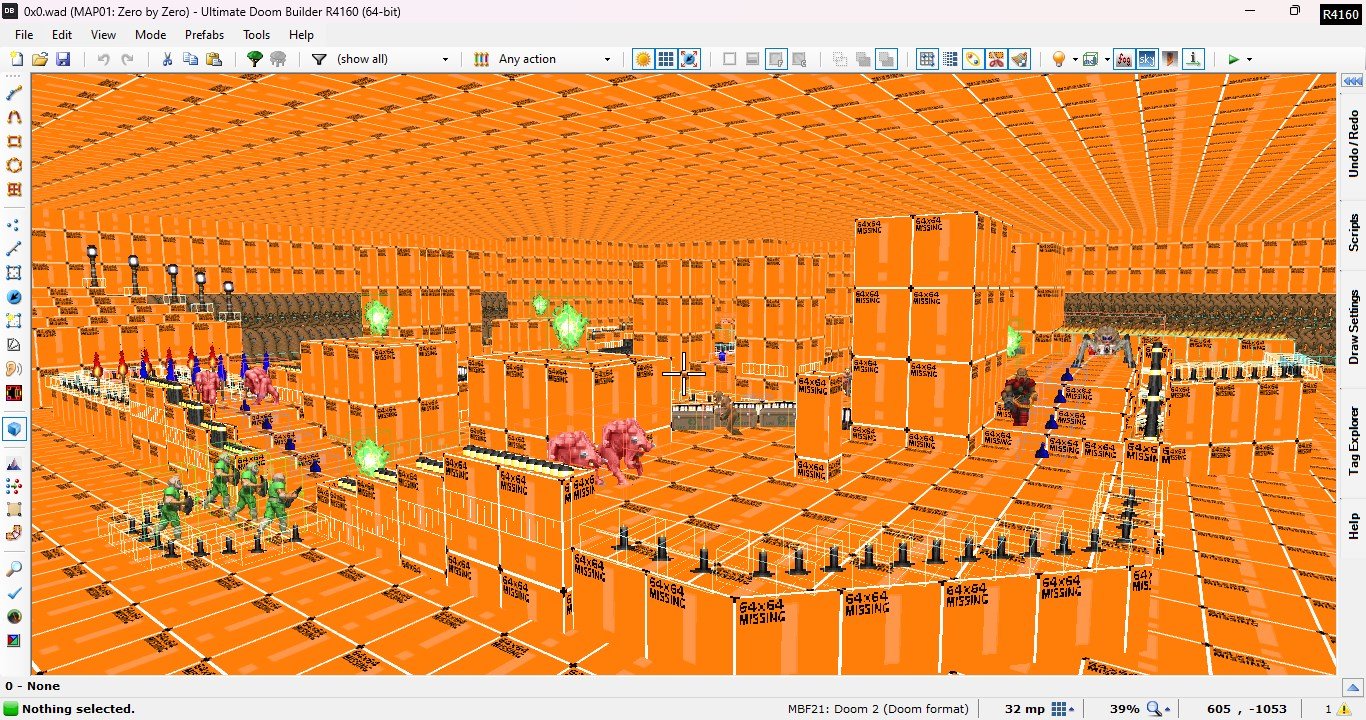Run Map Analysis with the checkmark icon
This screenshot has width=1366, height=720.
coord(14,592)
